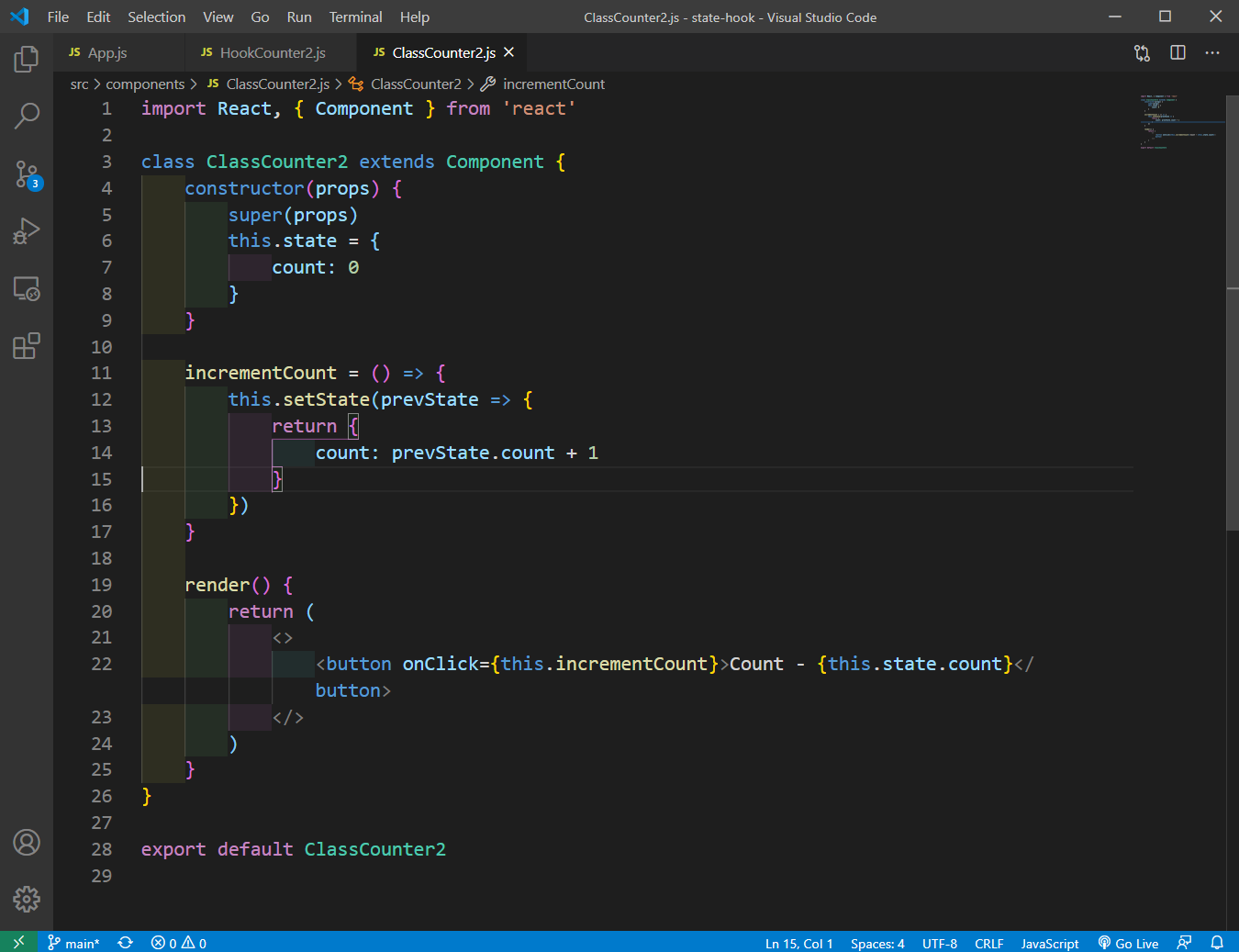Image resolution: width=1239 pixels, height=952 pixels.
Task: Open the View menu
Action: coord(218,17)
